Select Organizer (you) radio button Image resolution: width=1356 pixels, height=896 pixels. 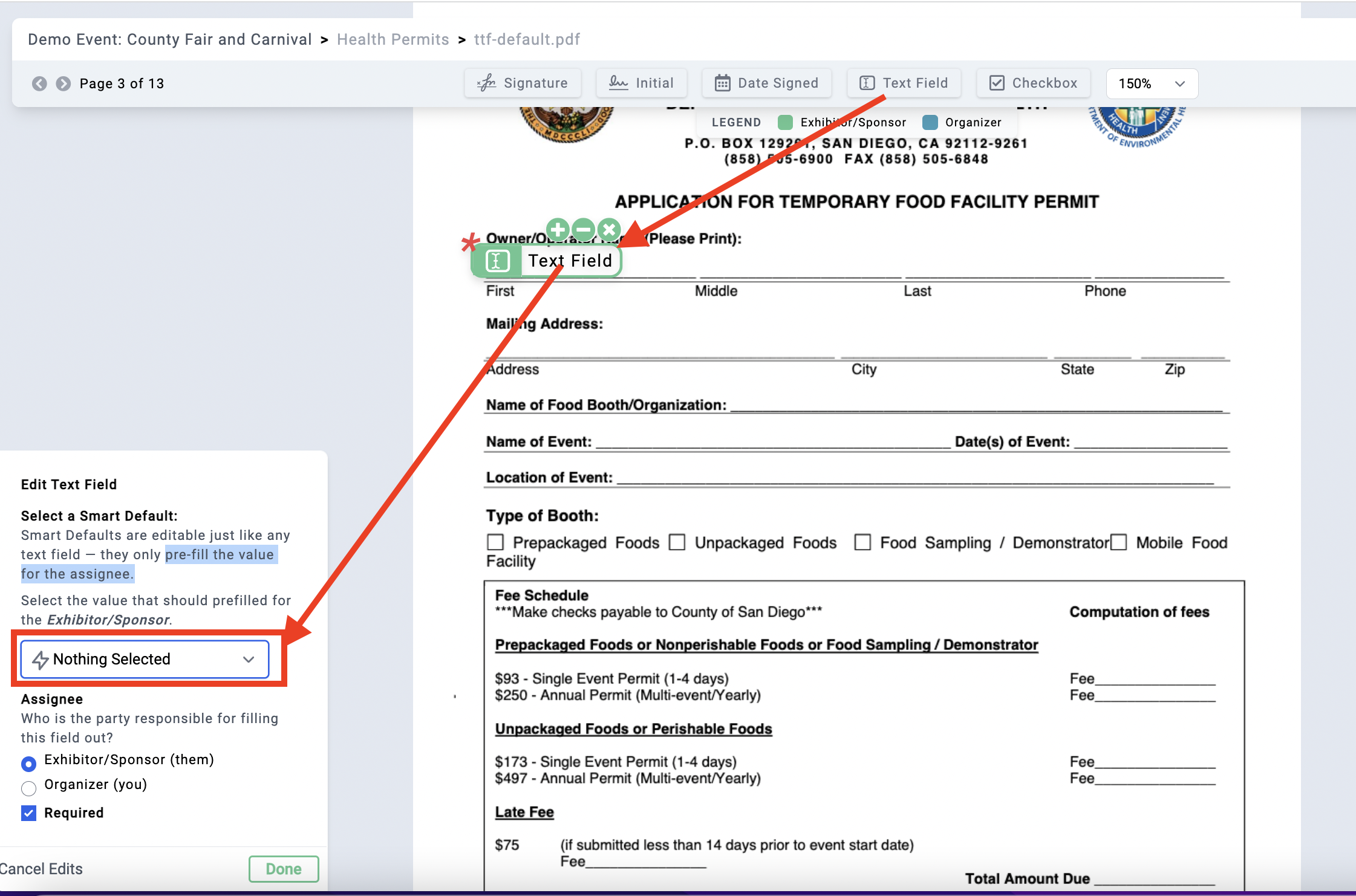pos(28,788)
